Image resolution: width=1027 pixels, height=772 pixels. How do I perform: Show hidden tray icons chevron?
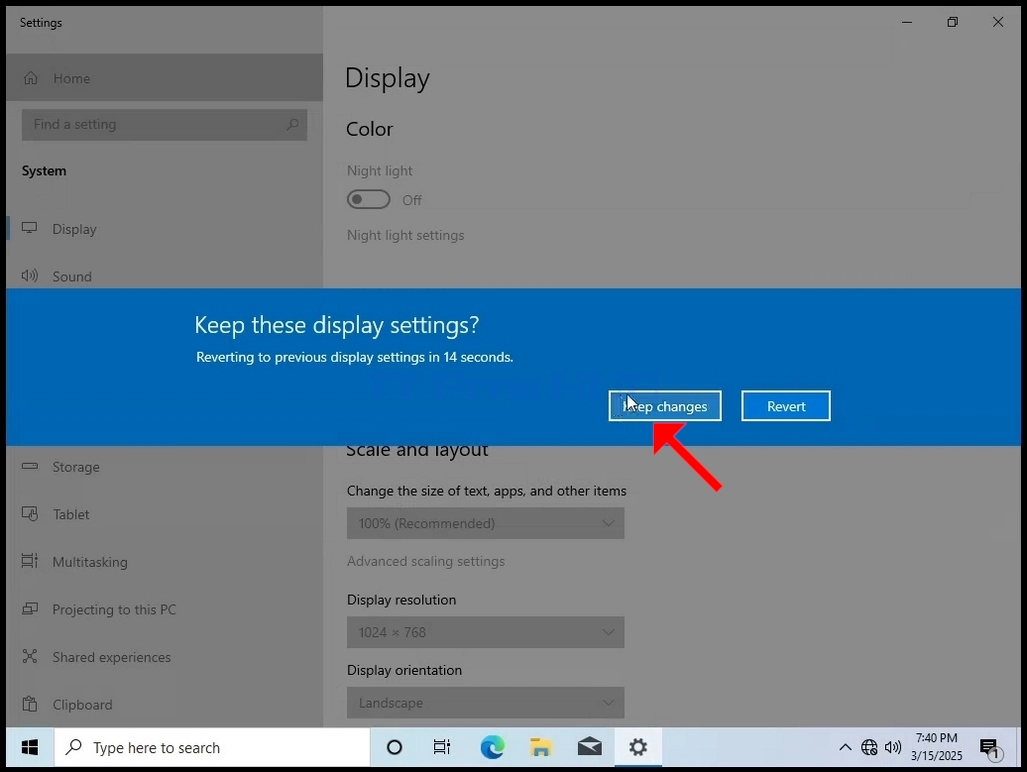coord(846,747)
